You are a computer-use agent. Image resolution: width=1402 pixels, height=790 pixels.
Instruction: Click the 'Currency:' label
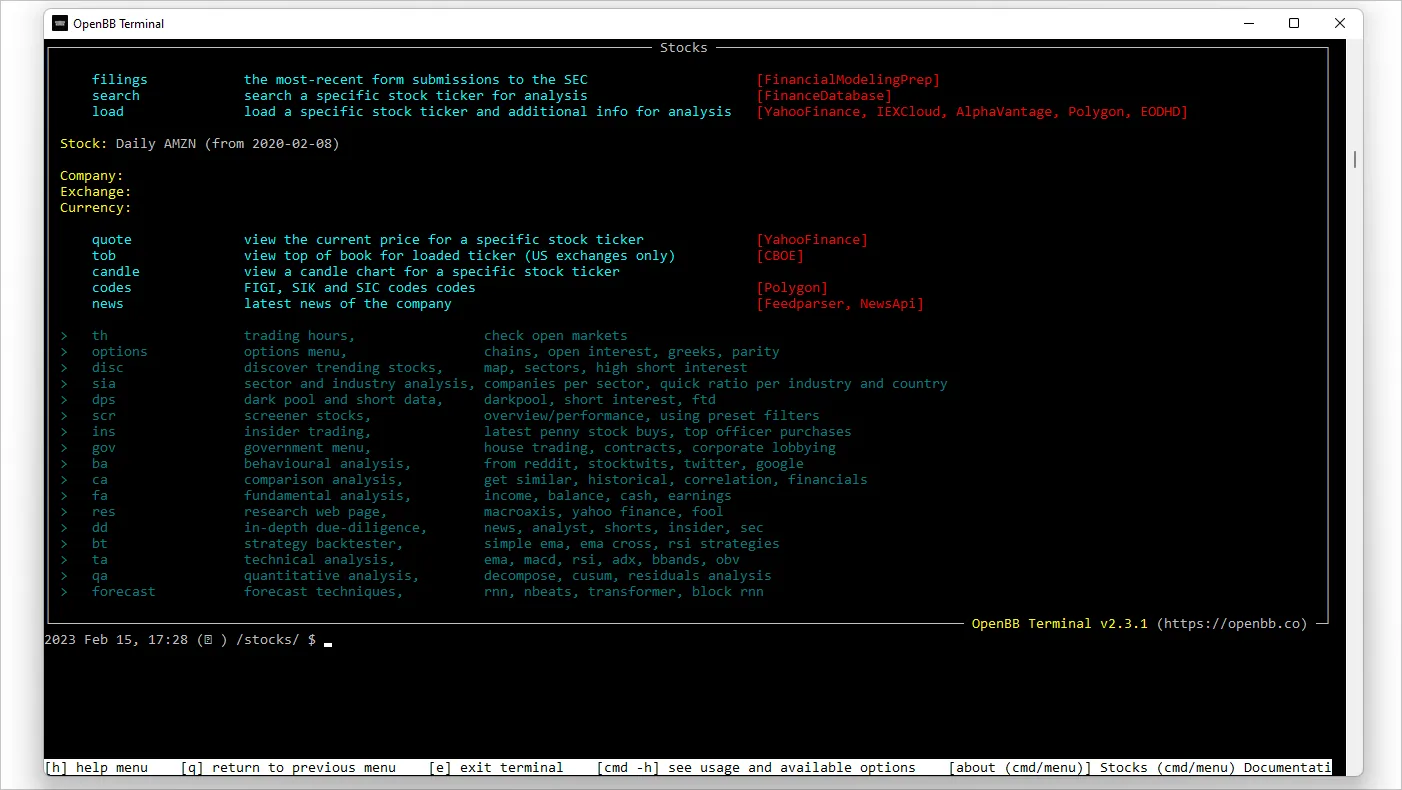(96, 208)
